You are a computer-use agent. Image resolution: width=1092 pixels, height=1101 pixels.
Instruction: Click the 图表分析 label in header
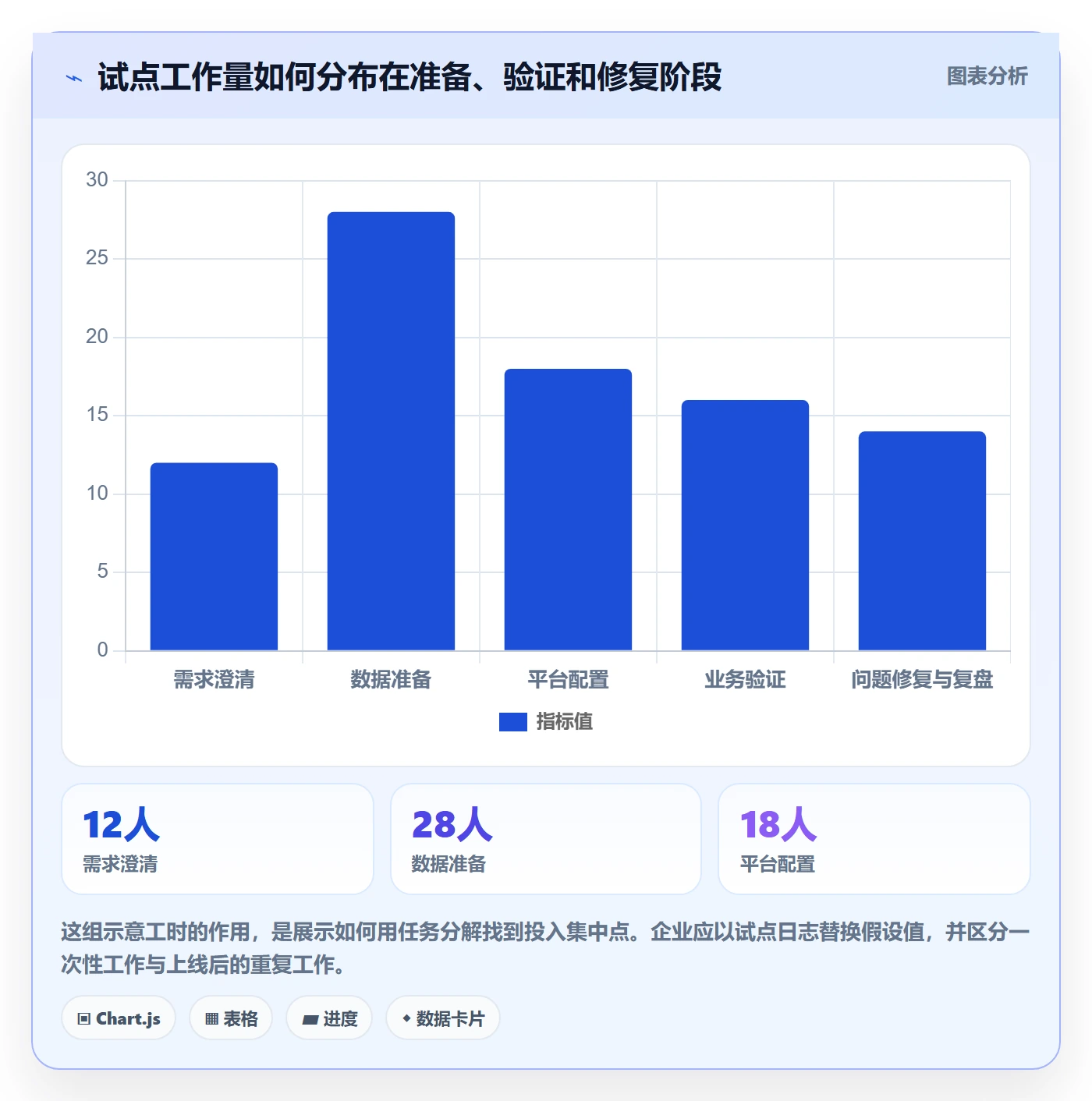click(987, 76)
